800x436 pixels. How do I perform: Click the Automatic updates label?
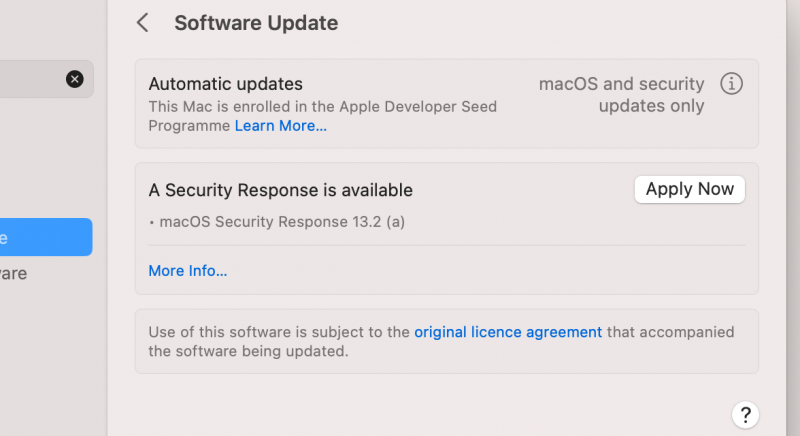point(225,84)
